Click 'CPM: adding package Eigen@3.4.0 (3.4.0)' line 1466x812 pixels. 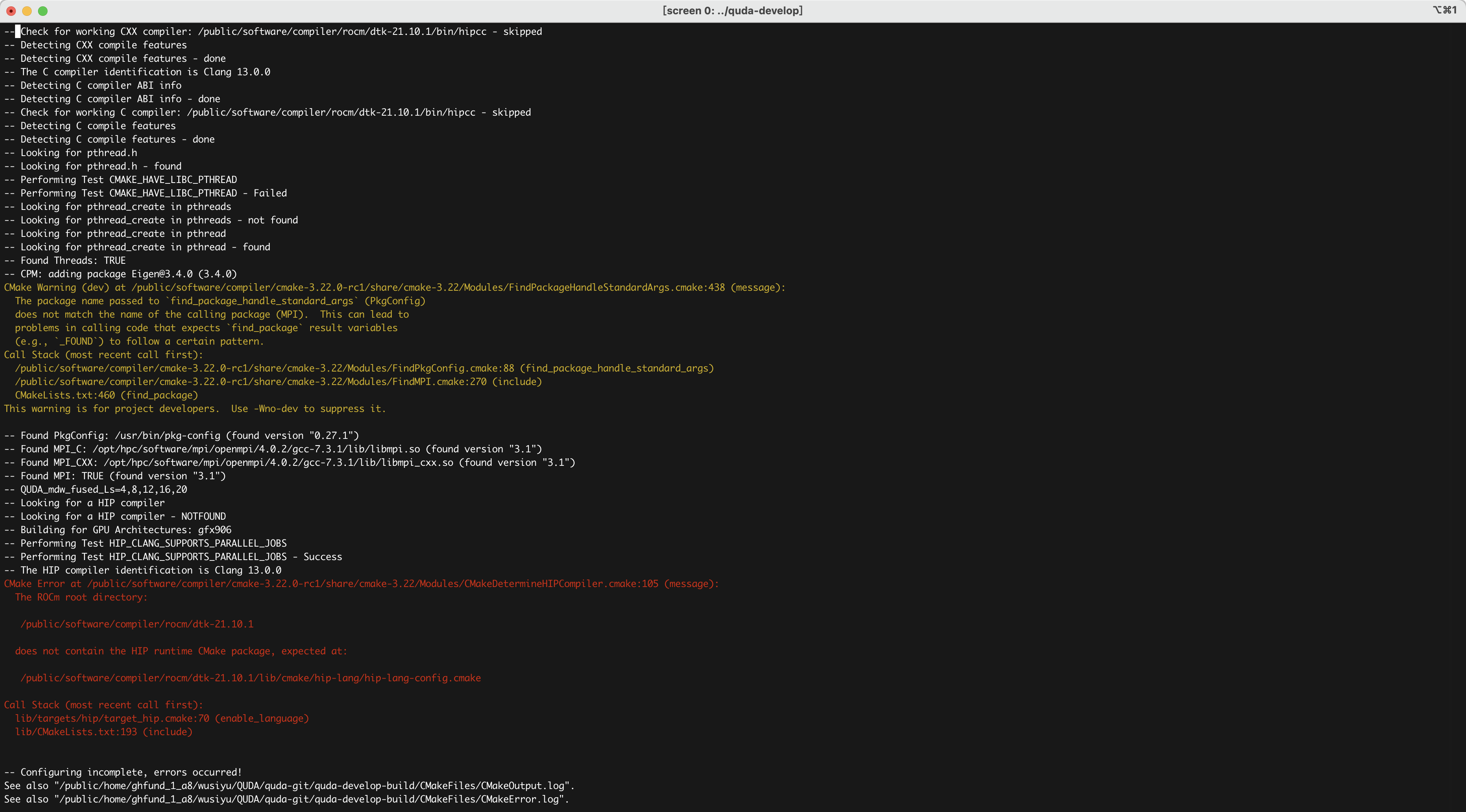coord(121,274)
